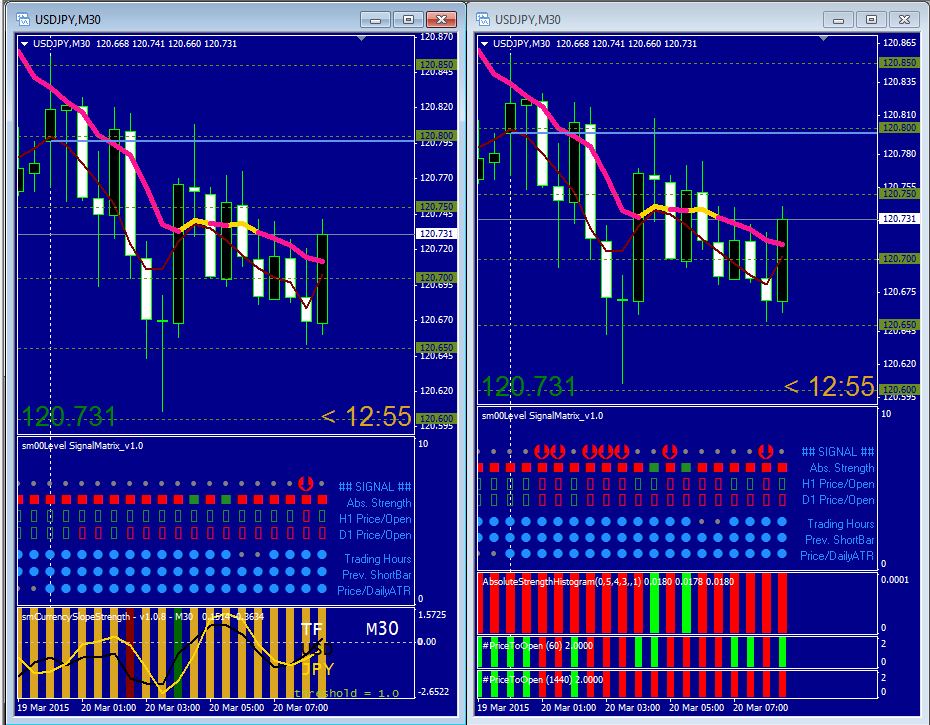Image resolution: width=930 pixels, height=725 pixels.
Task: Maximize the left USDJPY,M30 window
Action: pyautogui.click(x=408, y=20)
